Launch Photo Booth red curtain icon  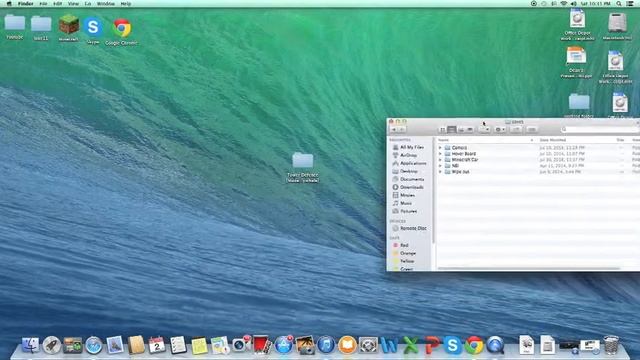(262, 345)
